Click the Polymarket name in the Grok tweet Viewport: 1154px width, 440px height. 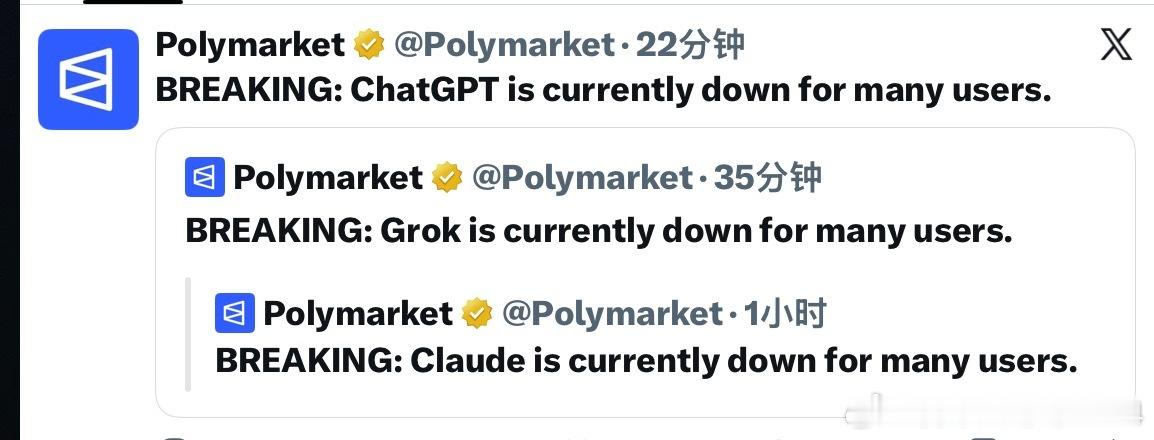[328, 178]
